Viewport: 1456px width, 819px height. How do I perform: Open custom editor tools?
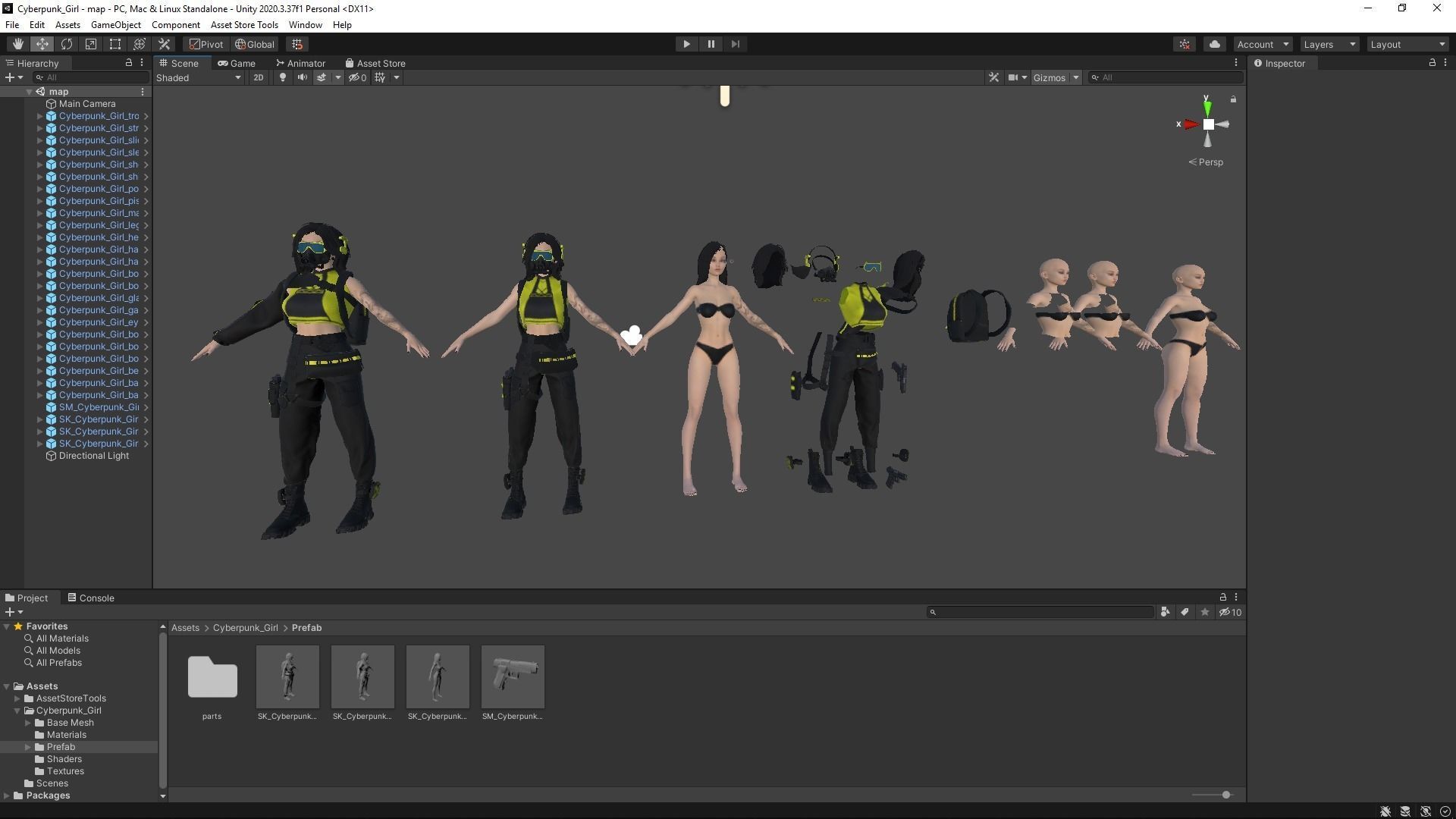pyautogui.click(x=164, y=44)
